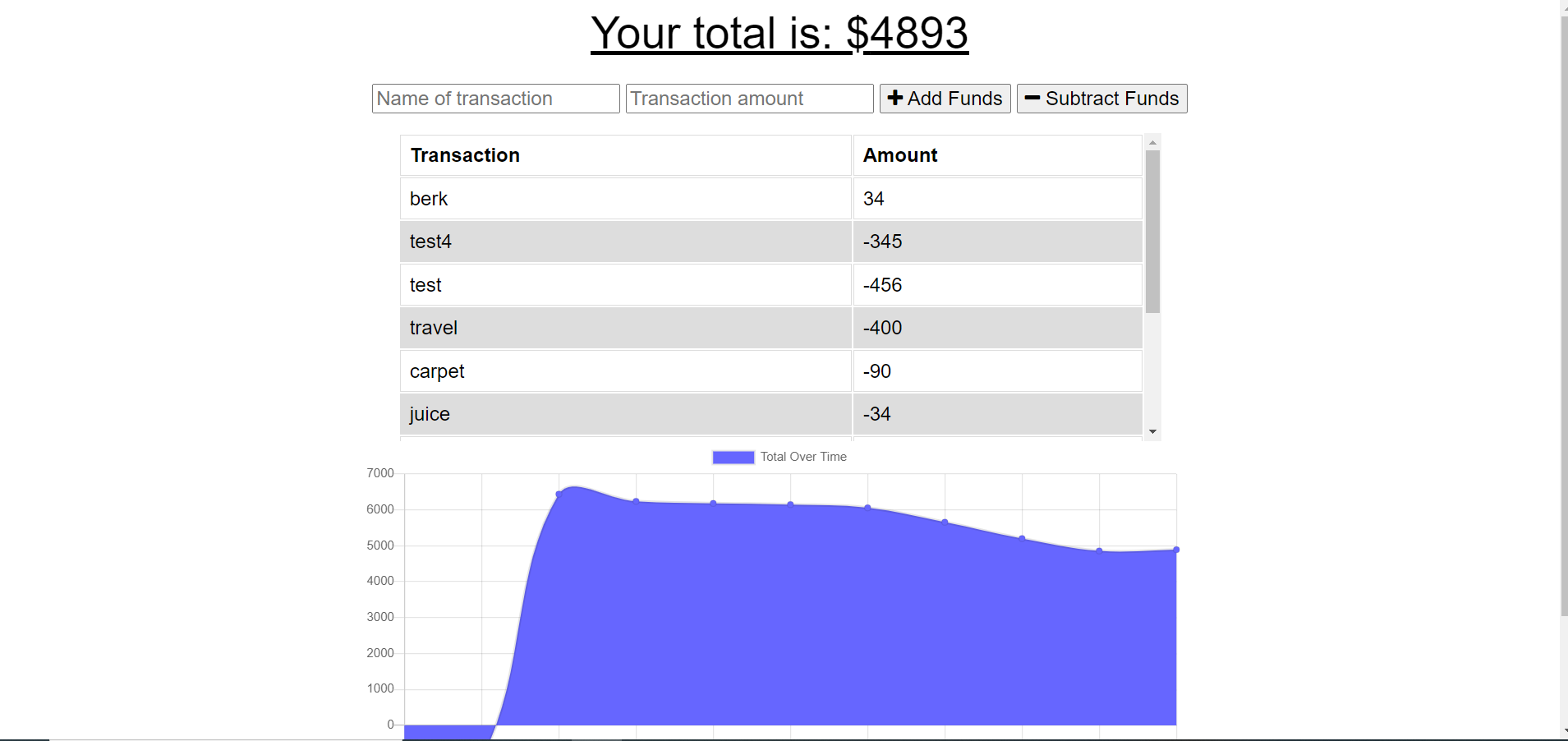1568x741 pixels.
Task: Click the Transaction column header
Action: [x=464, y=154]
